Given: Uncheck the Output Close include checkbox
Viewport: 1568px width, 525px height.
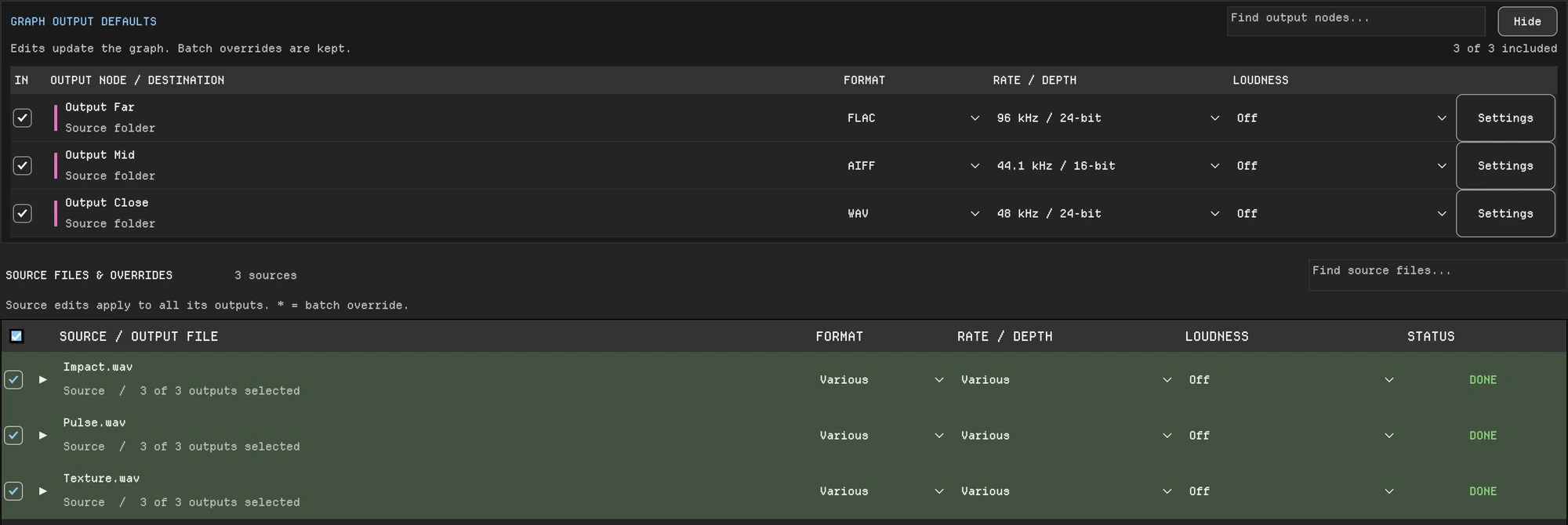Looking at the screenshot, I should point(23,214).
